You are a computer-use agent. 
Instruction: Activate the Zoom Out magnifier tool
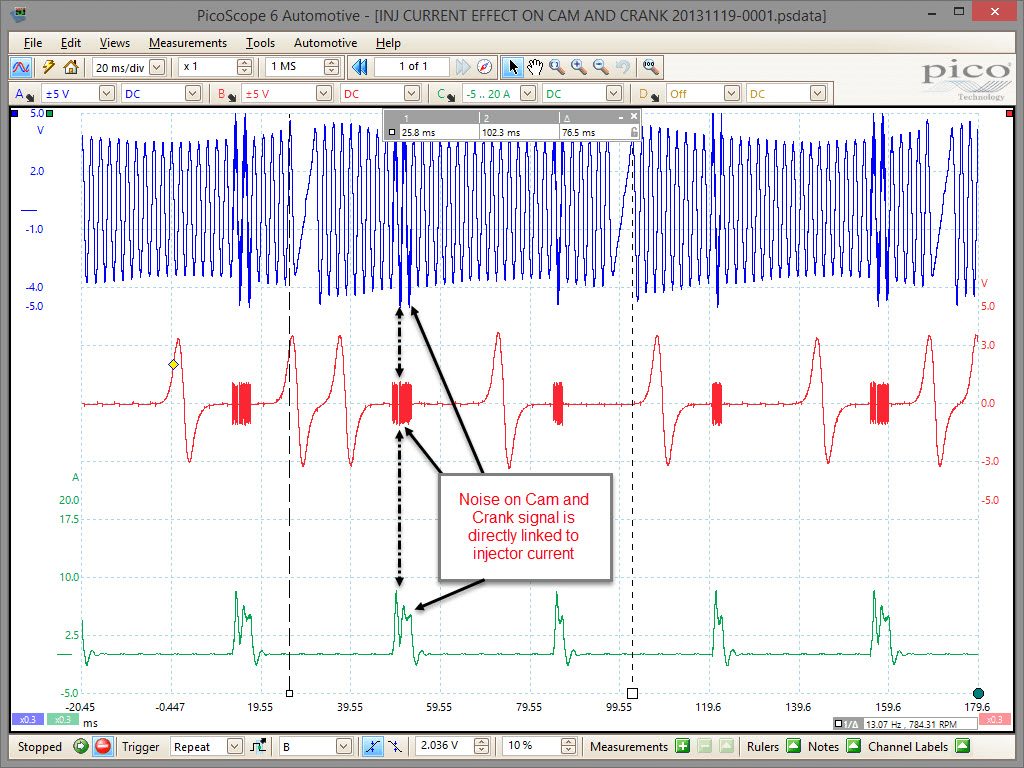coord(601,67)
